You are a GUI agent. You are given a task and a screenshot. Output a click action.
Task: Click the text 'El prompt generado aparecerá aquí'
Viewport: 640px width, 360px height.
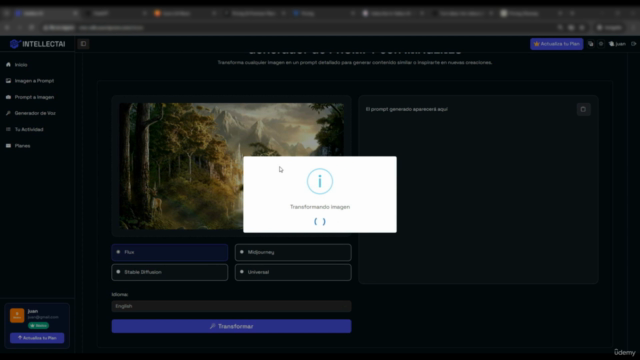pyautogui.click(x=407, y=109)
